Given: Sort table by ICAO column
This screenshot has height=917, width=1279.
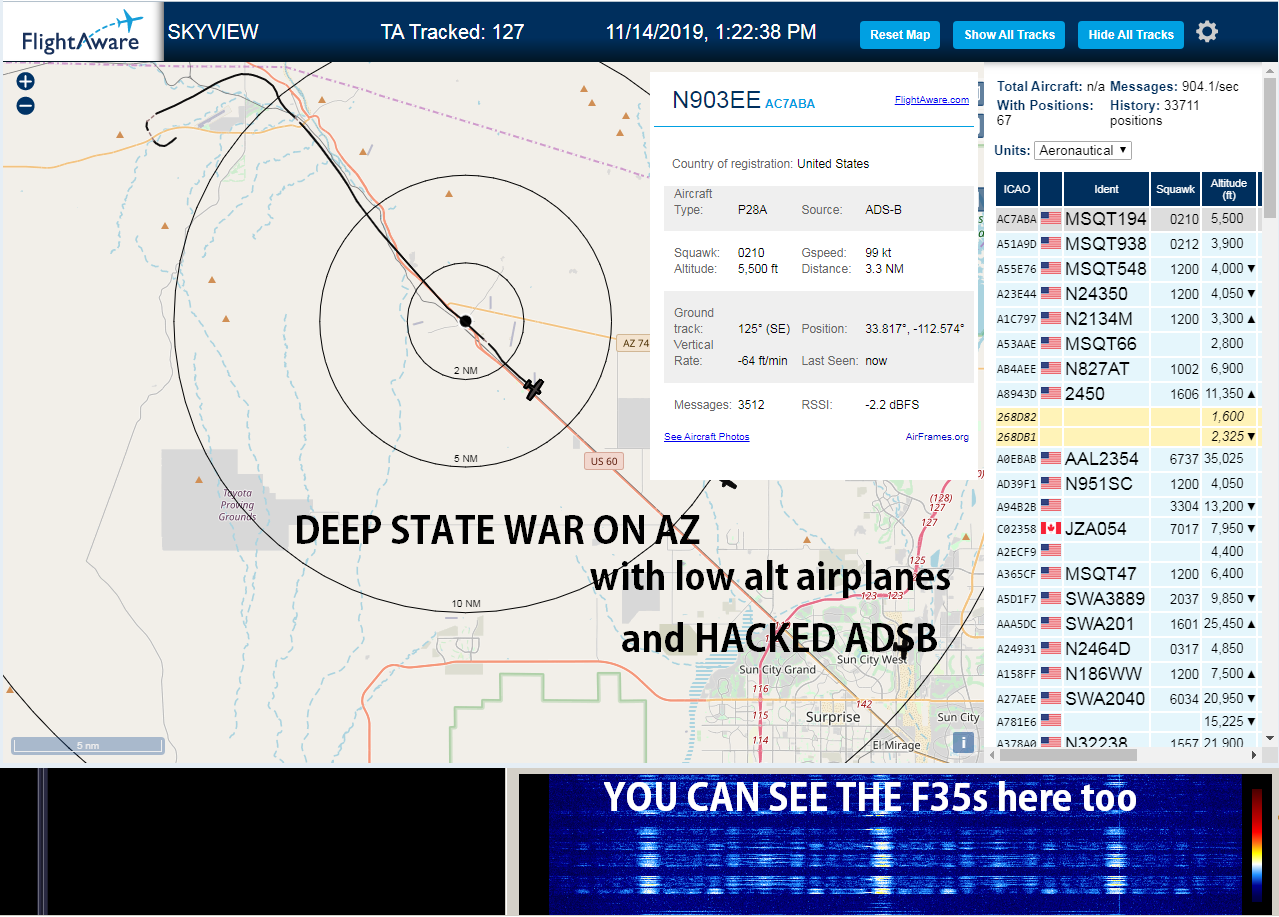Looking at the screenshot, I should tap(1016, 188).
